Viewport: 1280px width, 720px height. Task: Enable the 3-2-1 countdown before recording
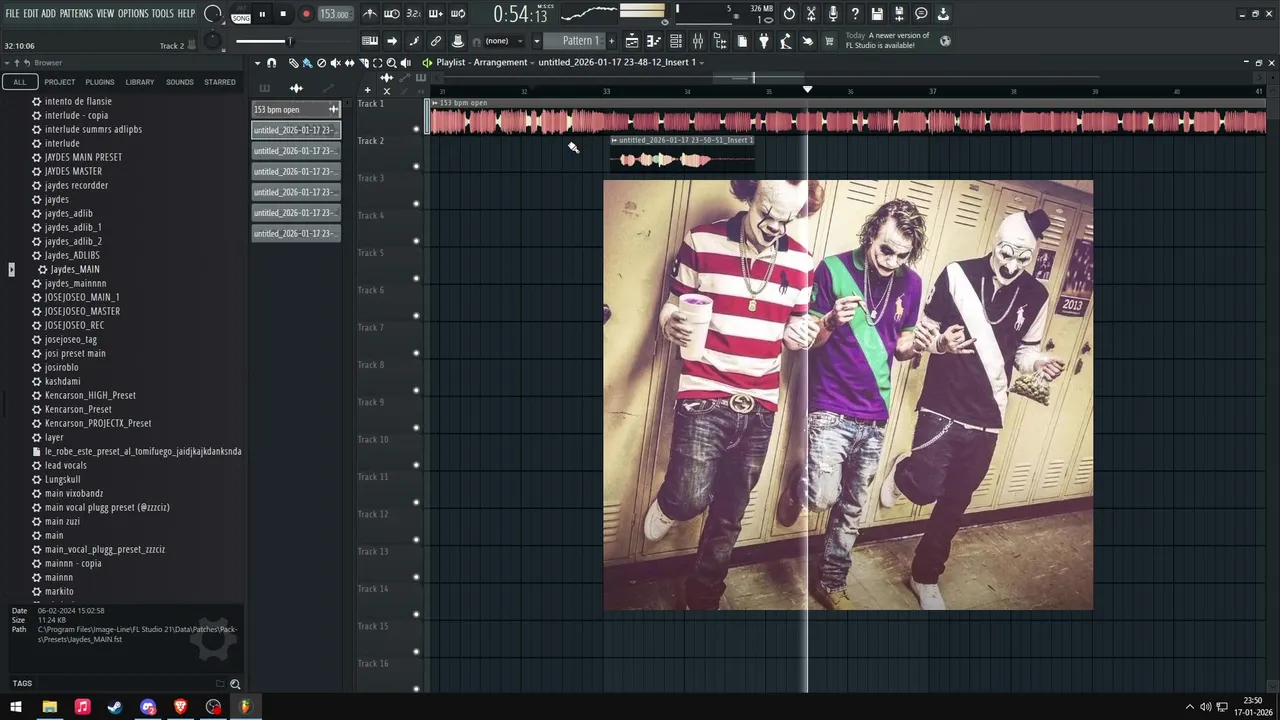(414, 14)
